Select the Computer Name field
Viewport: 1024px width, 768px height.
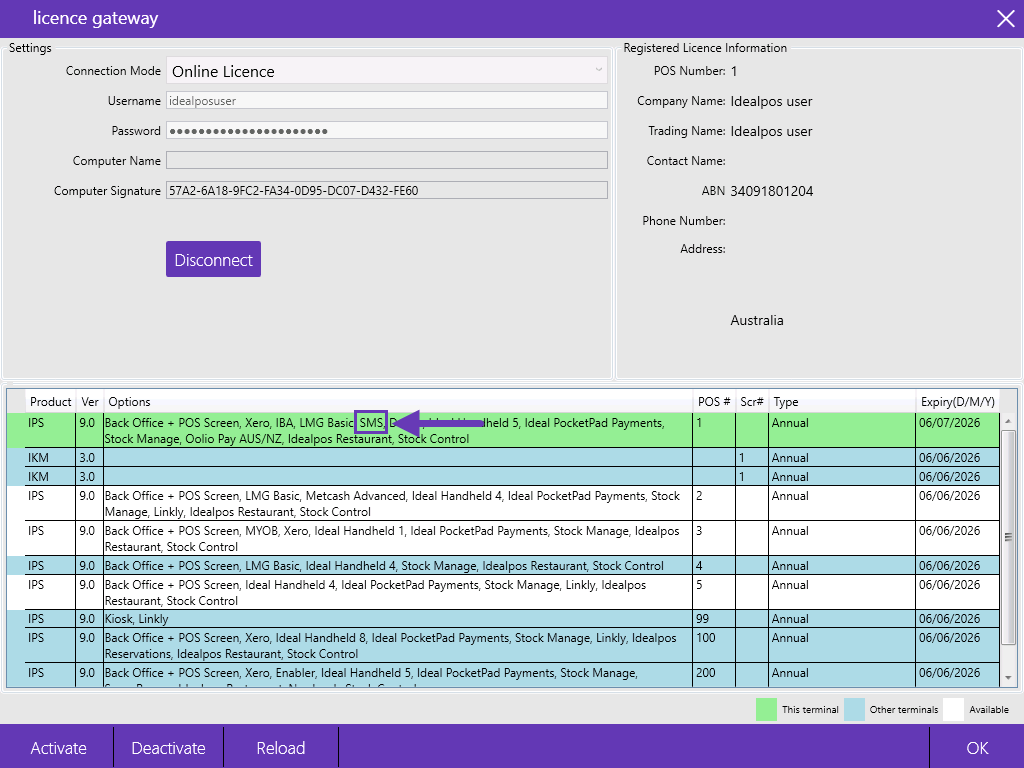pos(387,161)
